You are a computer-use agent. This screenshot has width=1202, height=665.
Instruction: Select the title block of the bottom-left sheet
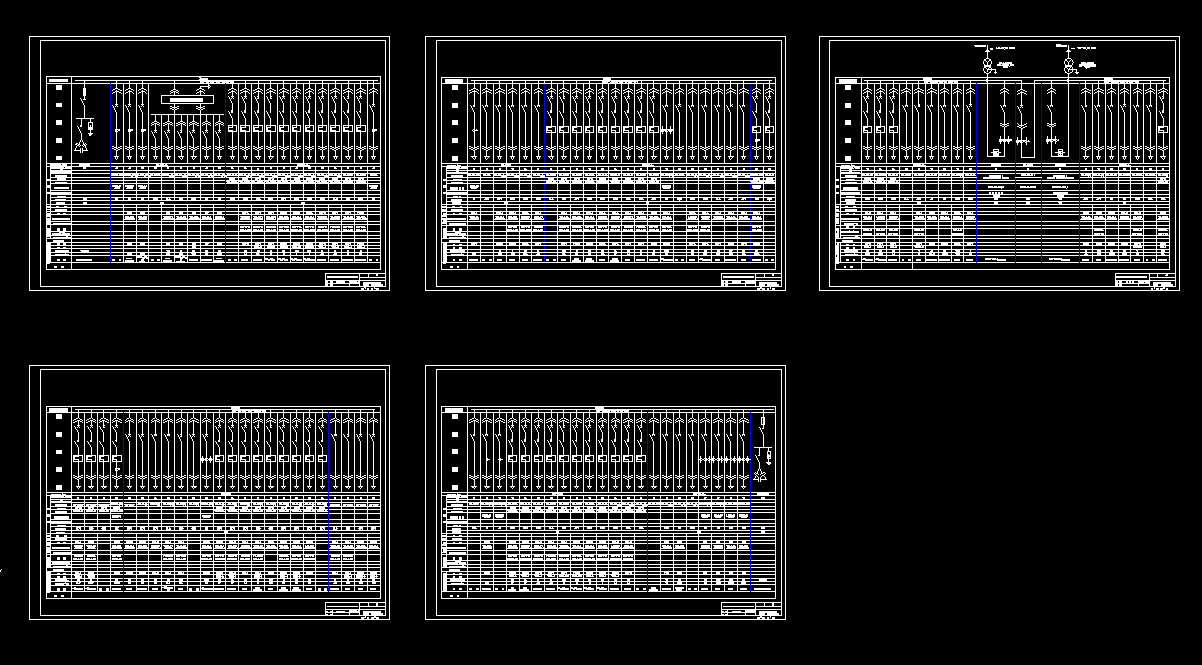(x=356, y=608)
